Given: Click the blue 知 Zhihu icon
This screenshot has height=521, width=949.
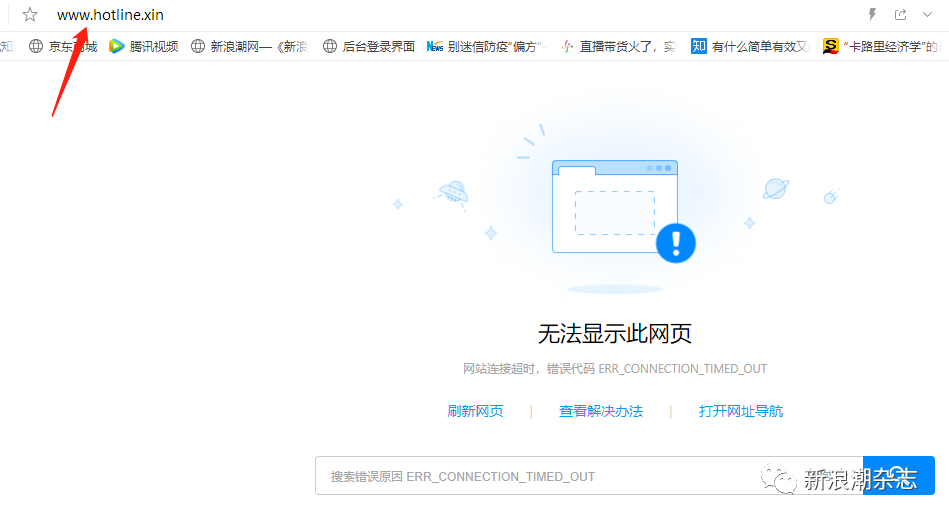Looking at the screenshot, I should coord(698,46).
